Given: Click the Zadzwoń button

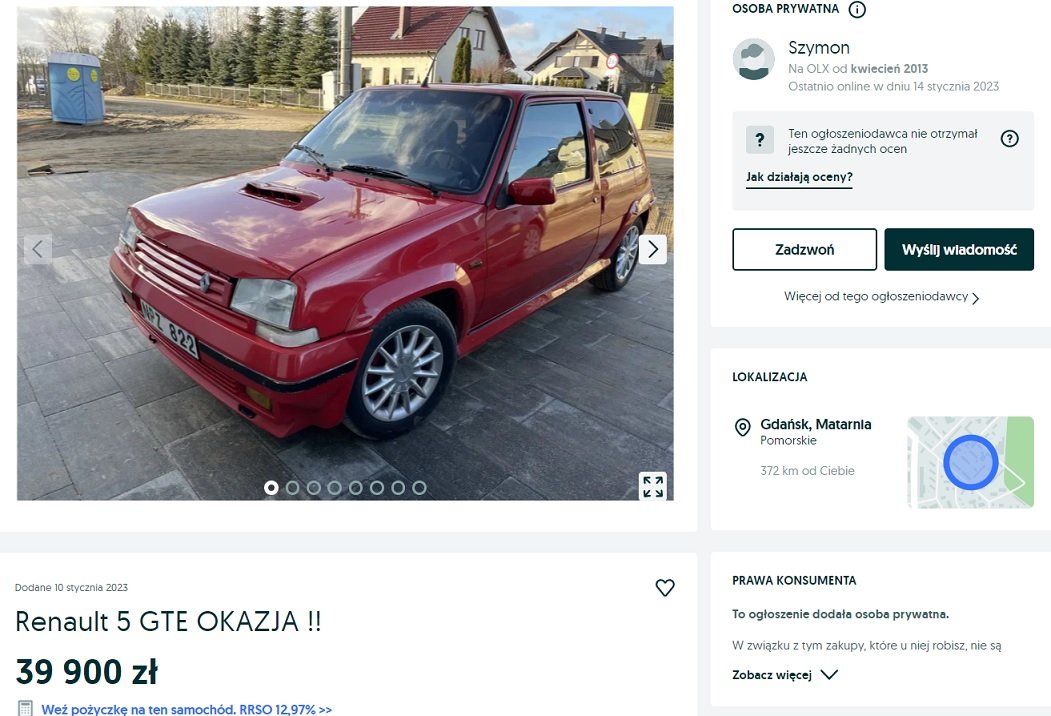Looking at the screenshot, I should [804, 249].
